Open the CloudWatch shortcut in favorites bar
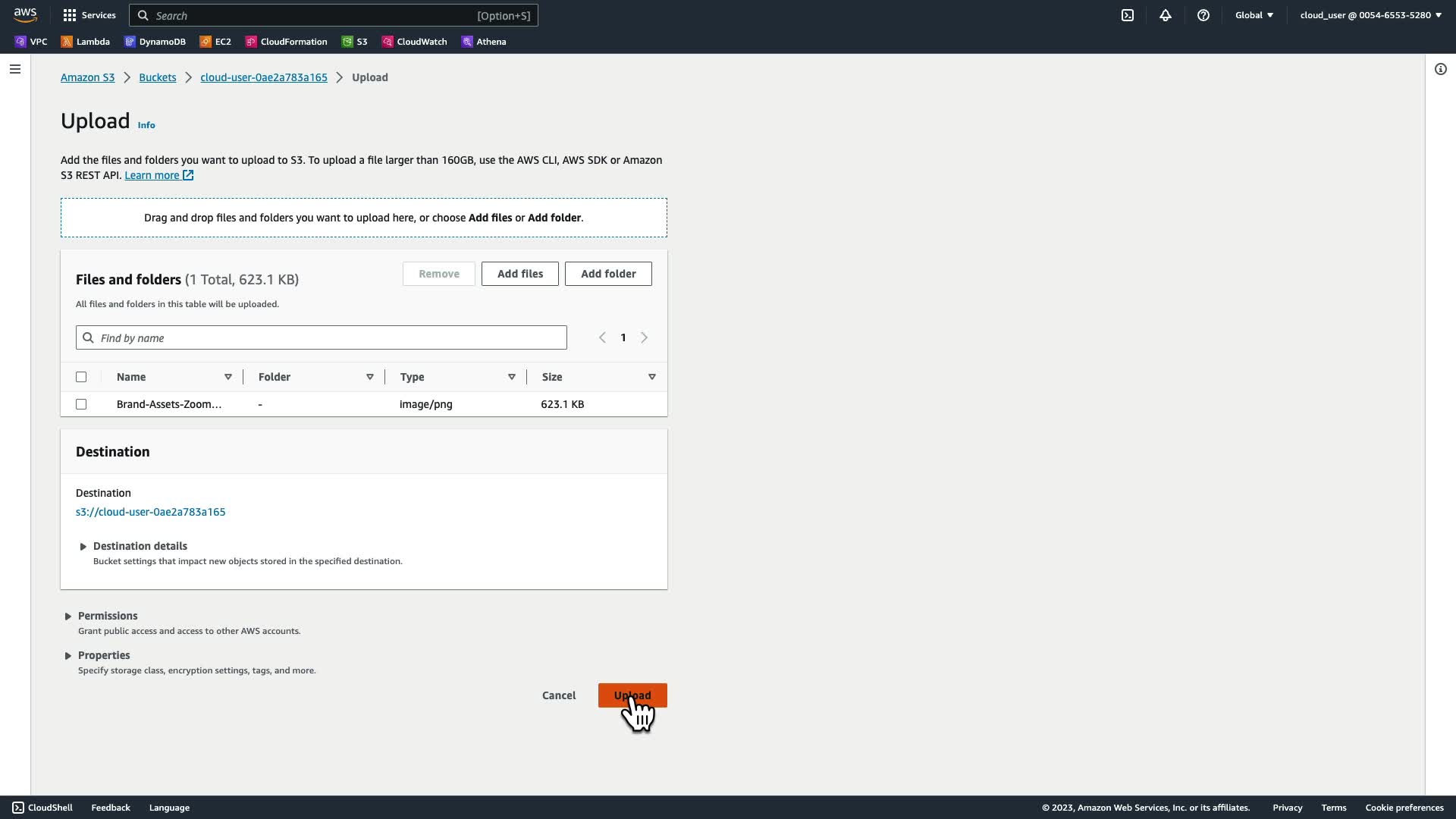1456x819 pixels. [x=414, y=42]
